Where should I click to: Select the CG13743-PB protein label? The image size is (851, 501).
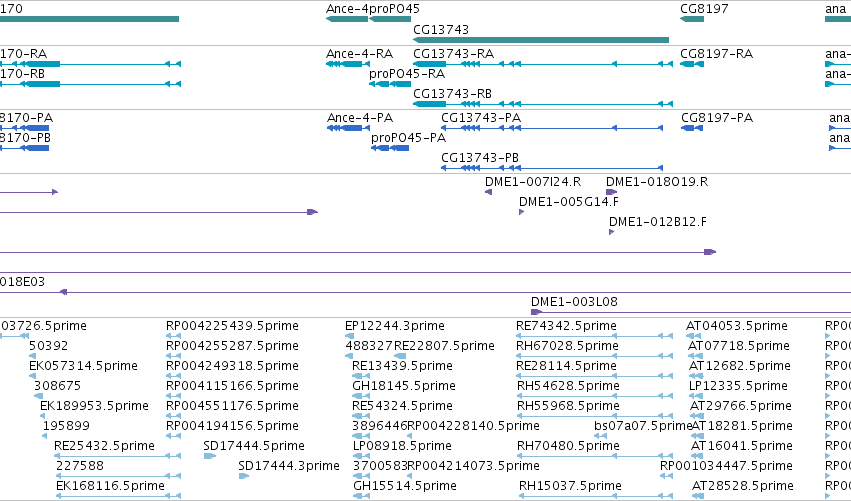click(480, 158)
